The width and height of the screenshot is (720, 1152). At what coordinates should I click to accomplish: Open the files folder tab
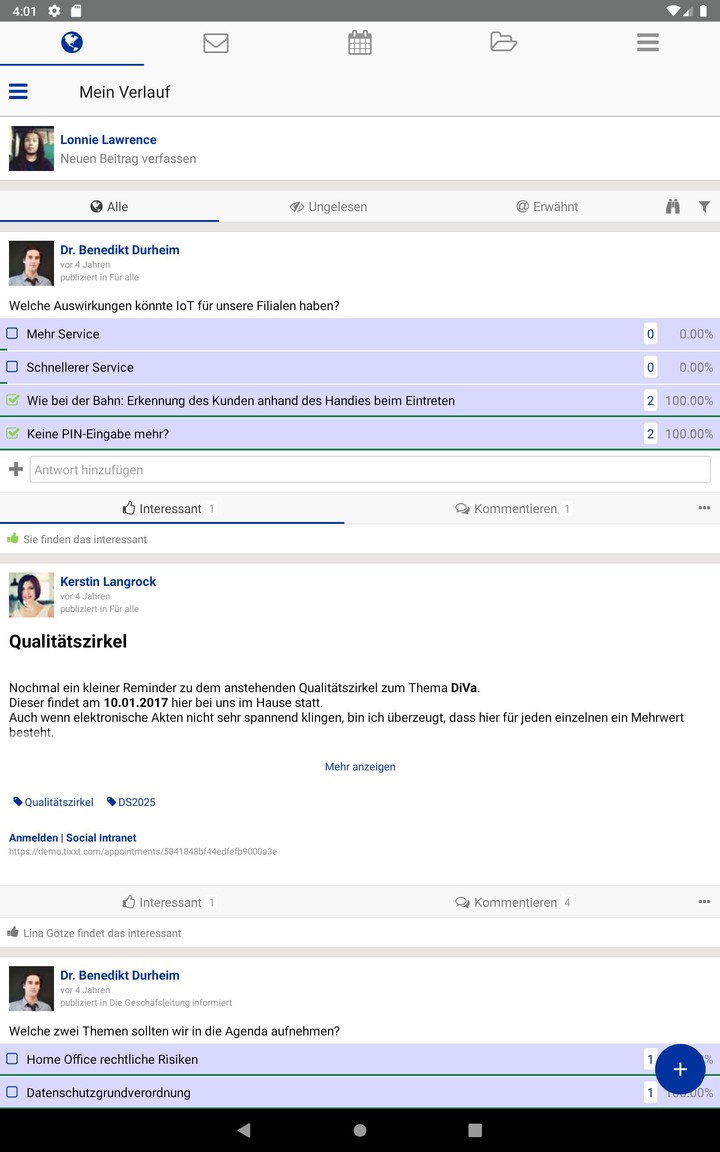click(503, 43)
